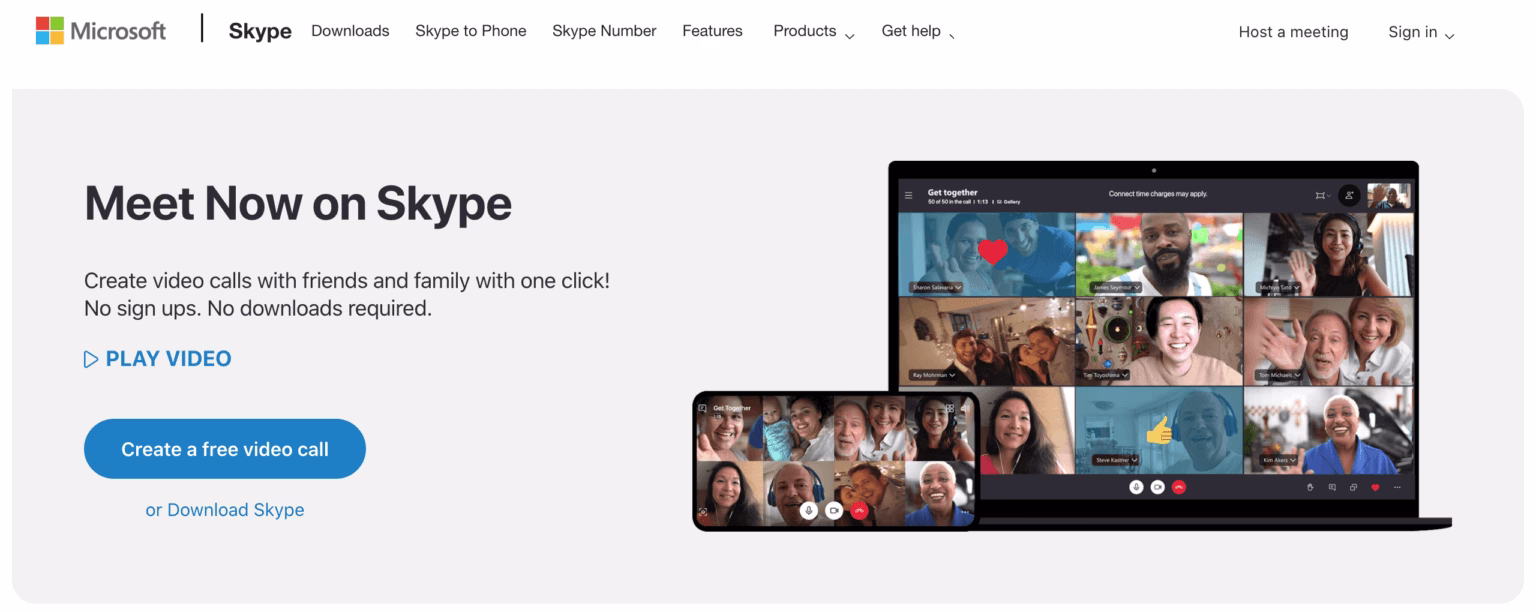Mute the microphone on the laptop call
Viewport: 1536px width, 612px height.
point(1136,487)
